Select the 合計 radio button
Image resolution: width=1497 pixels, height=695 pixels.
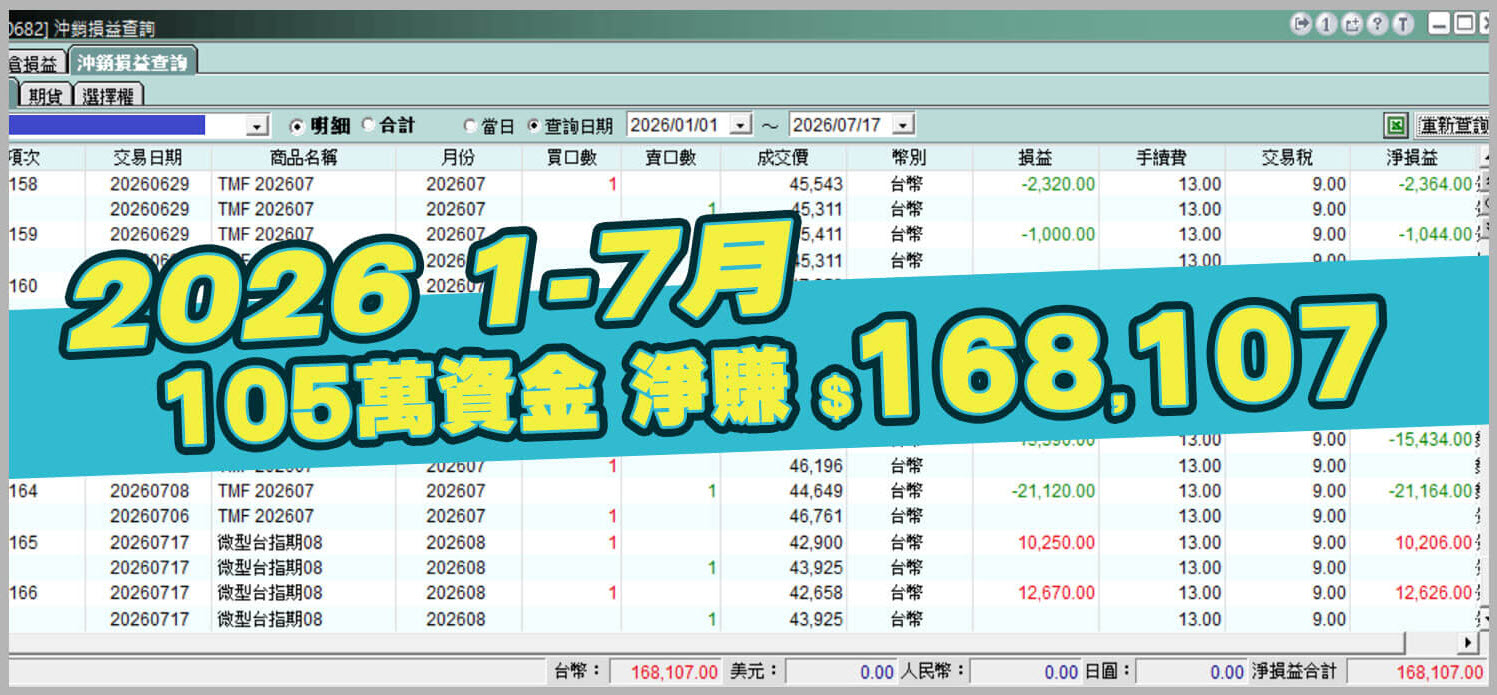368,126
